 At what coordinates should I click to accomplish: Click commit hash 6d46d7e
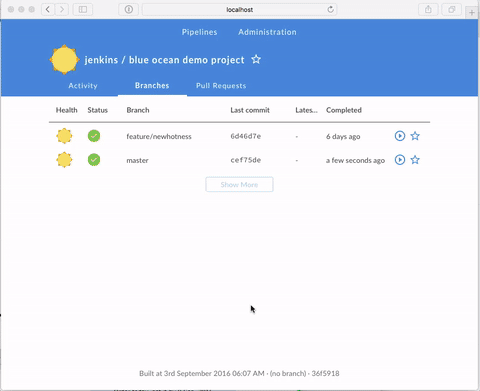pyautogui.click(x=246, y=136)
